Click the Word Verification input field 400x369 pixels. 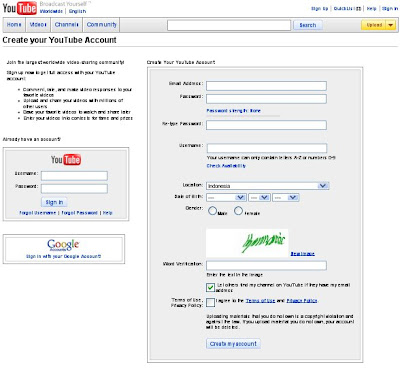266,265
